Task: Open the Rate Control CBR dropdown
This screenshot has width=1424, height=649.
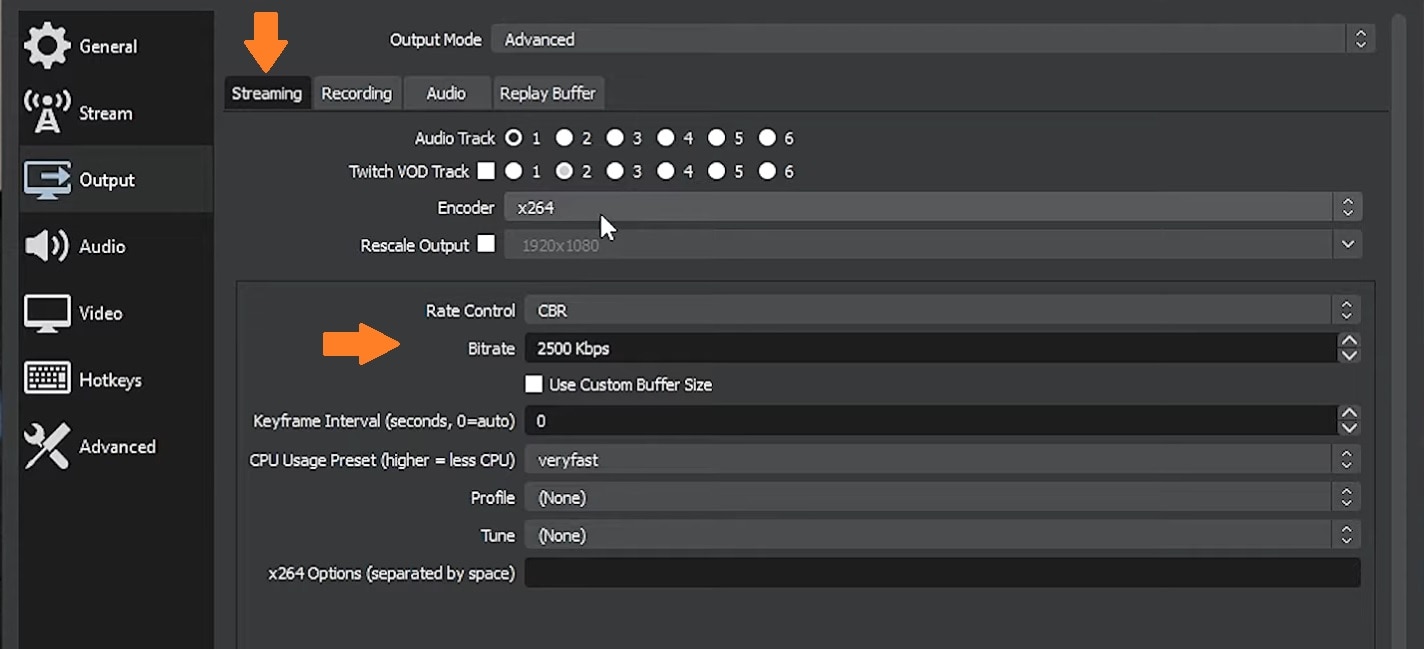Action: [942, 310]
